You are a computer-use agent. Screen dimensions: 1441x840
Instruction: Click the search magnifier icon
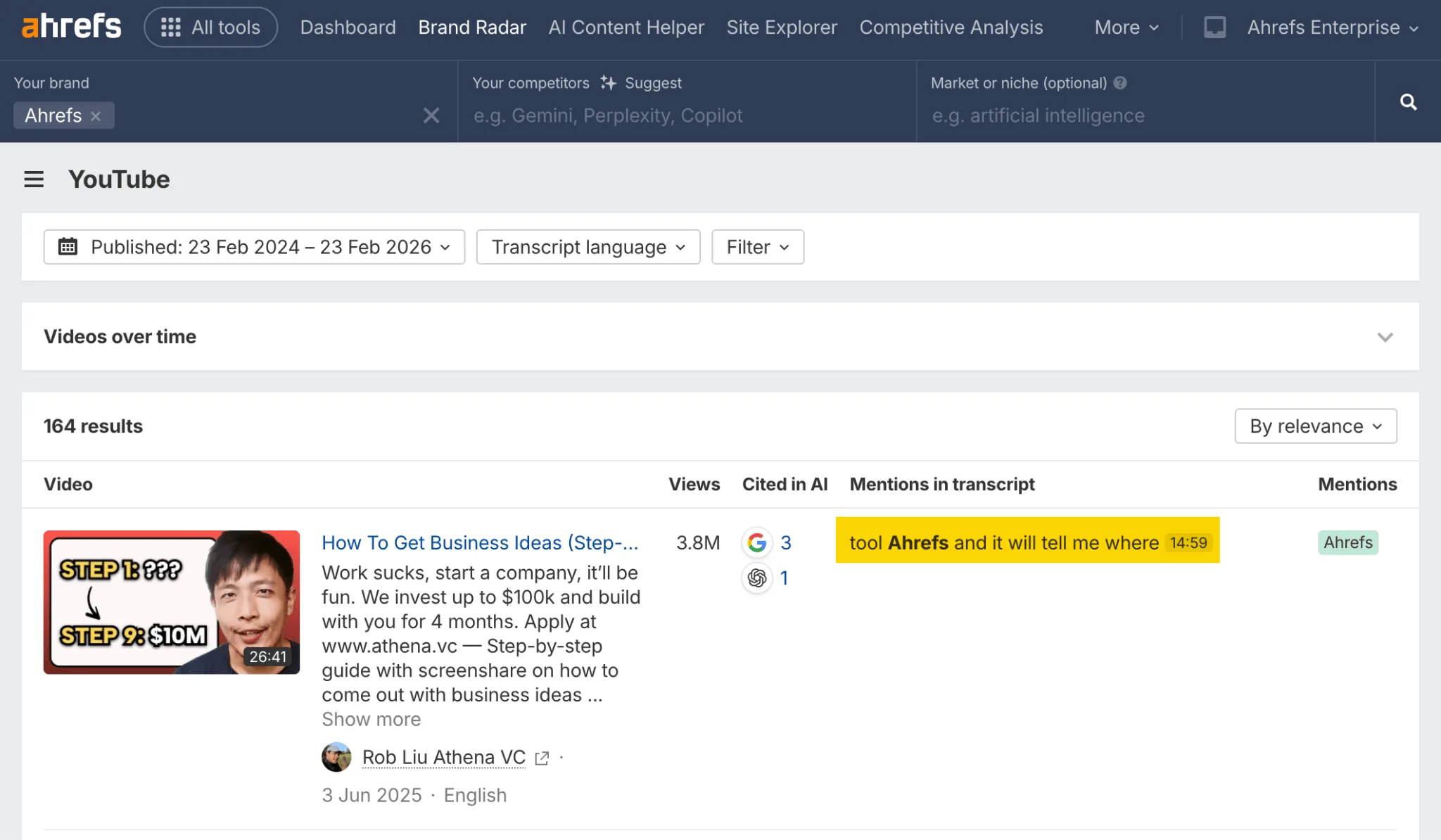click(1407, 102)
